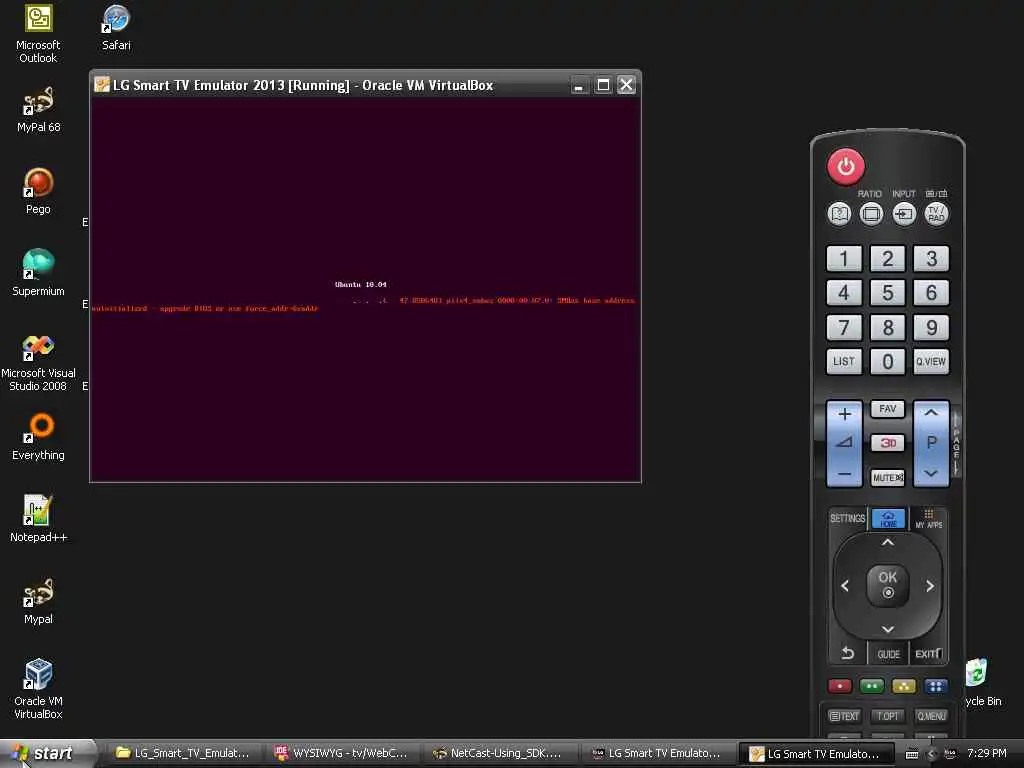The image size is (1024, 768).
Task: Click the TEXT teletext button on remote
Action: [x=844, y=716]
